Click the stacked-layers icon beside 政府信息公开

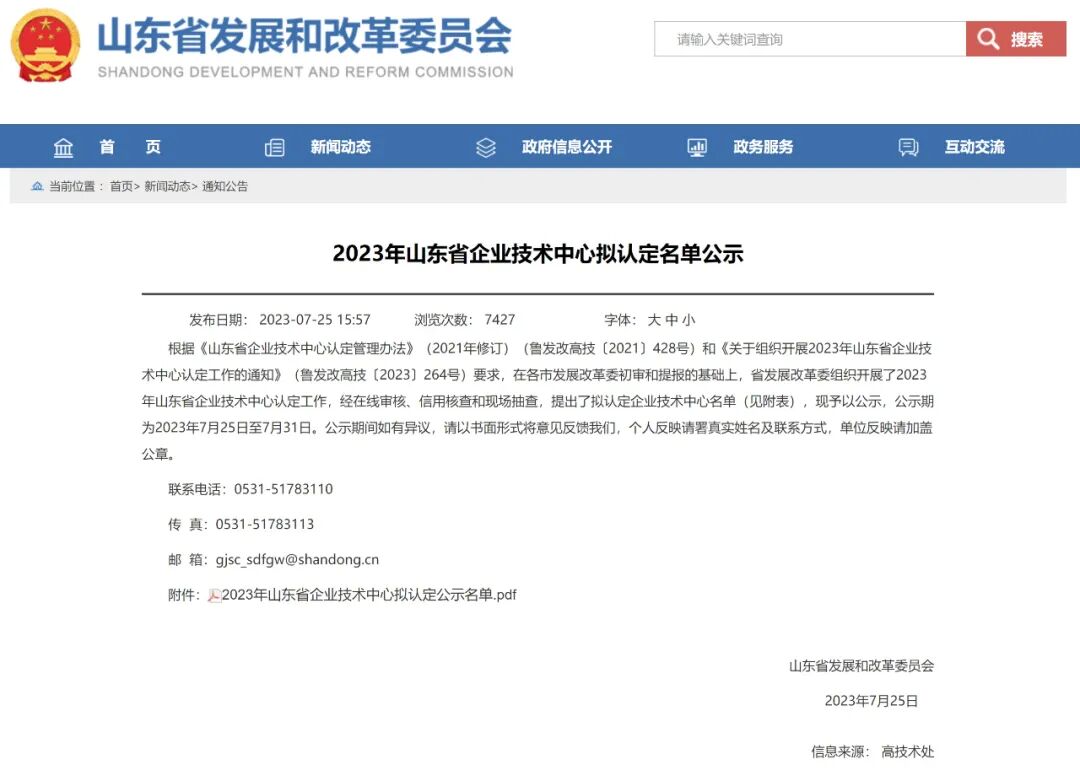click(486, 146)
